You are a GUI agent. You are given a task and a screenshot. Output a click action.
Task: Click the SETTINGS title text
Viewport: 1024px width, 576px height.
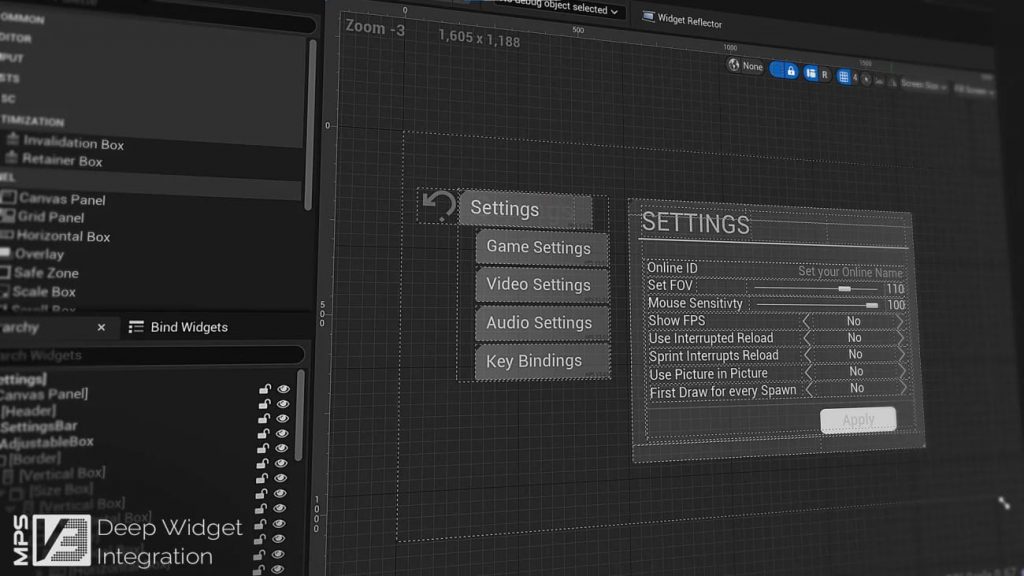click(696, 223)
